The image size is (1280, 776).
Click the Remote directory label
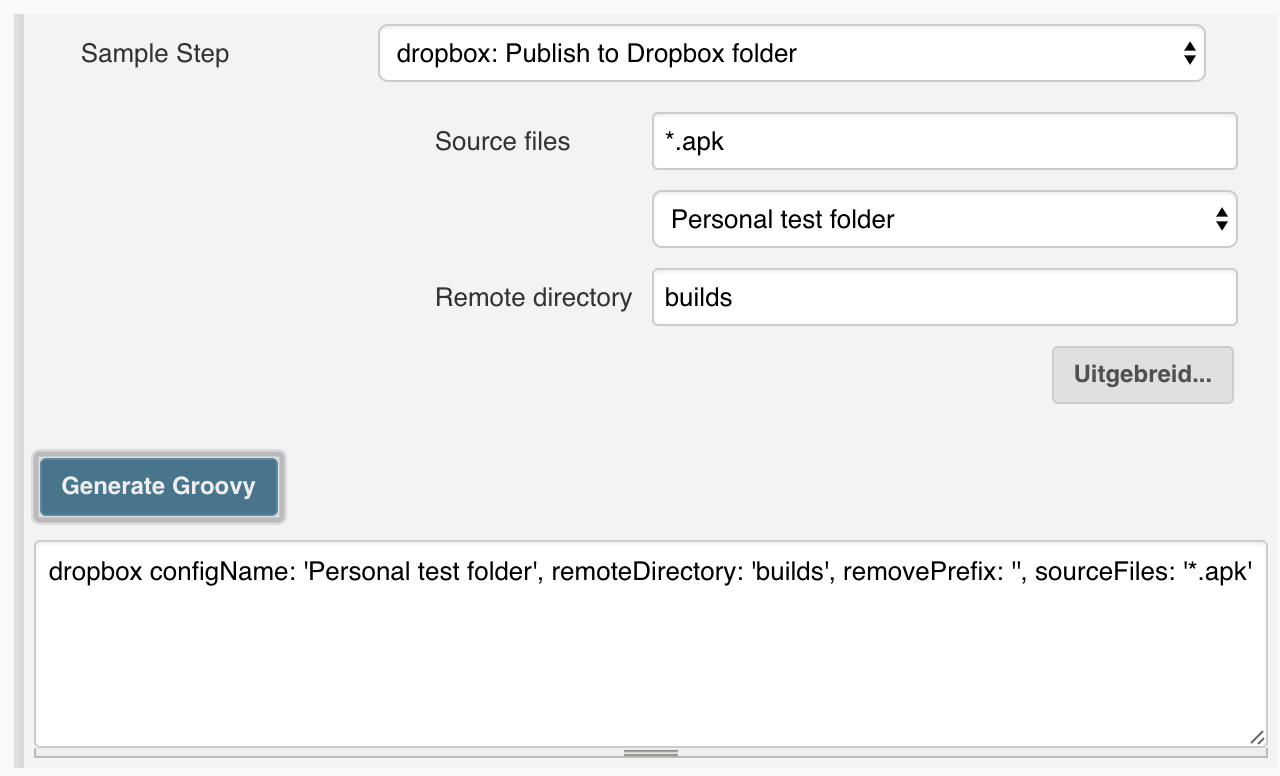click(533, 297)
